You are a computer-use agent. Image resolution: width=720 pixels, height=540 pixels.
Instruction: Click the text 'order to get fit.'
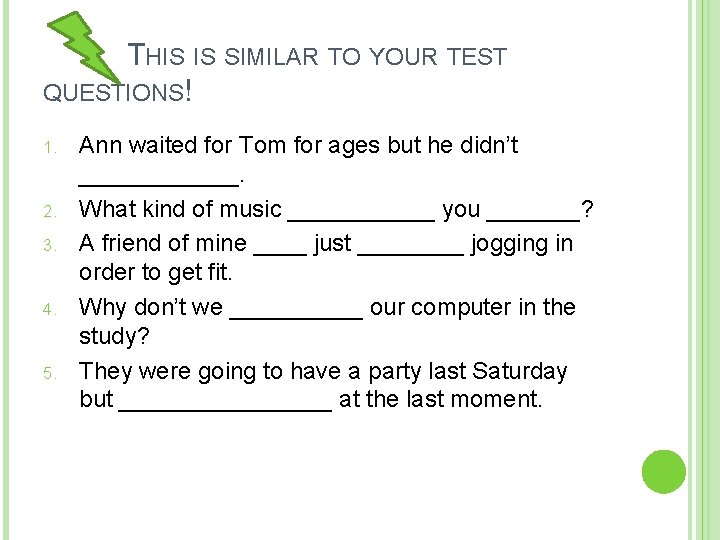(x=156, y=274)
